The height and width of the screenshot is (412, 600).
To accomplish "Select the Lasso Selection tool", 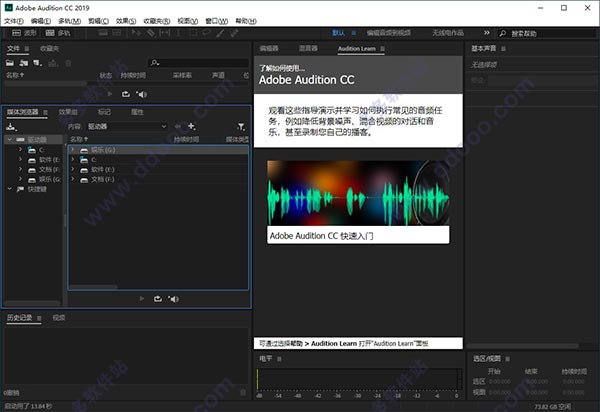I will click(206, 33).
